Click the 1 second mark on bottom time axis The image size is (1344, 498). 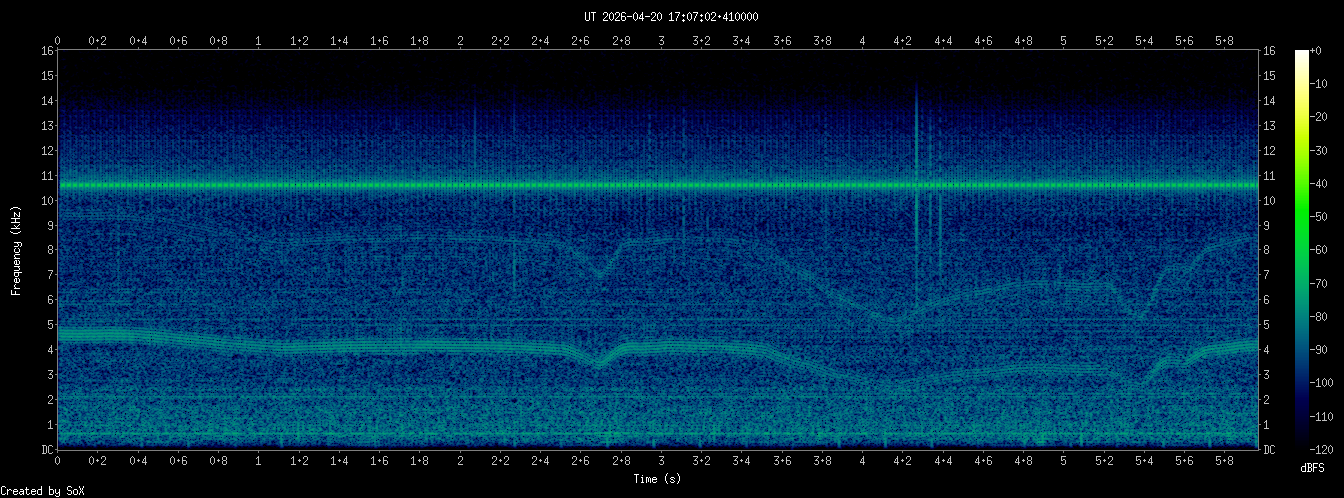[259, 463]
